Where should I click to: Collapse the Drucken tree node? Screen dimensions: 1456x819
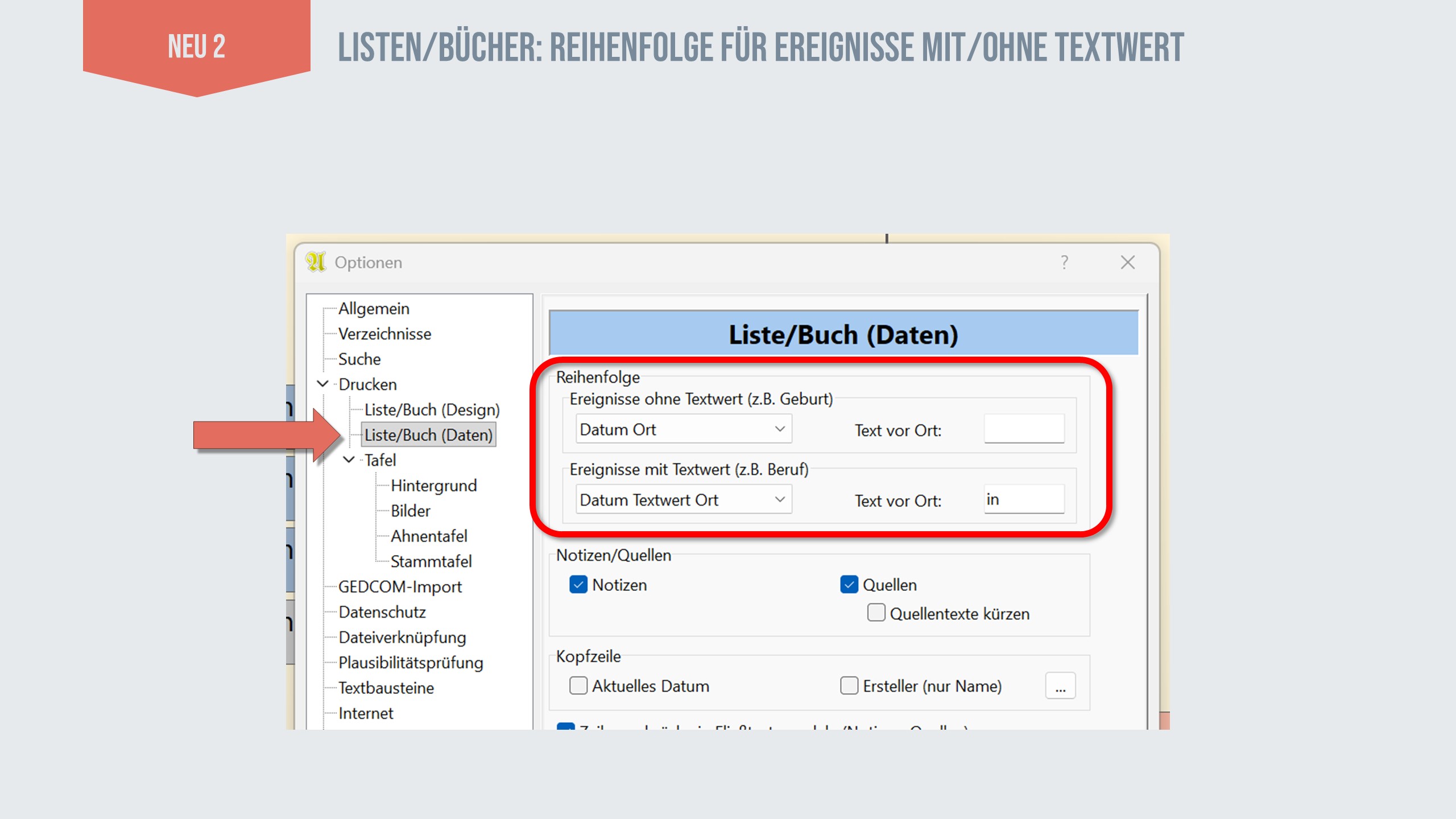[x=322, y=384]
